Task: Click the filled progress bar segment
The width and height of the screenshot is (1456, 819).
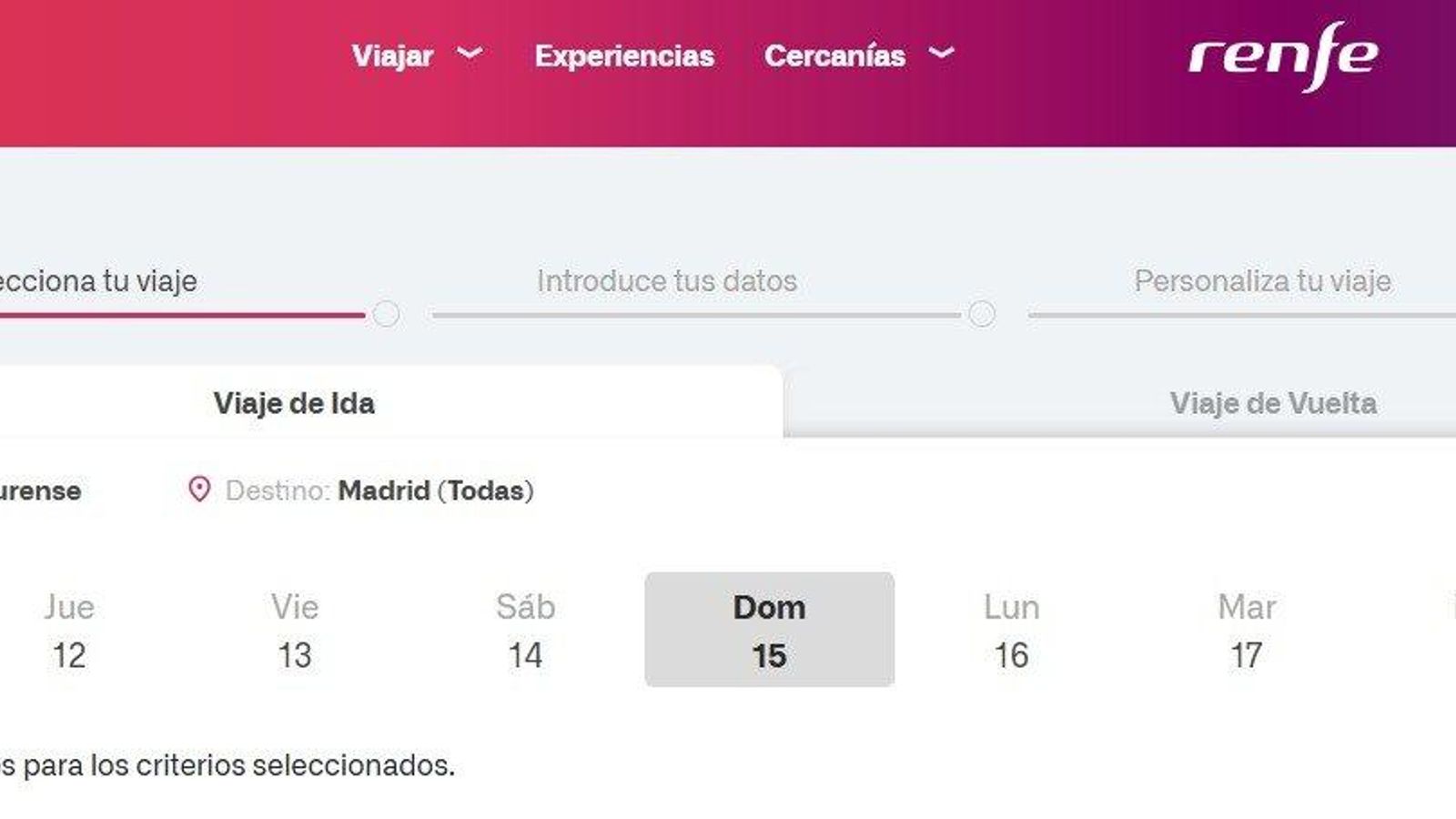Action: tap(182, 315)
